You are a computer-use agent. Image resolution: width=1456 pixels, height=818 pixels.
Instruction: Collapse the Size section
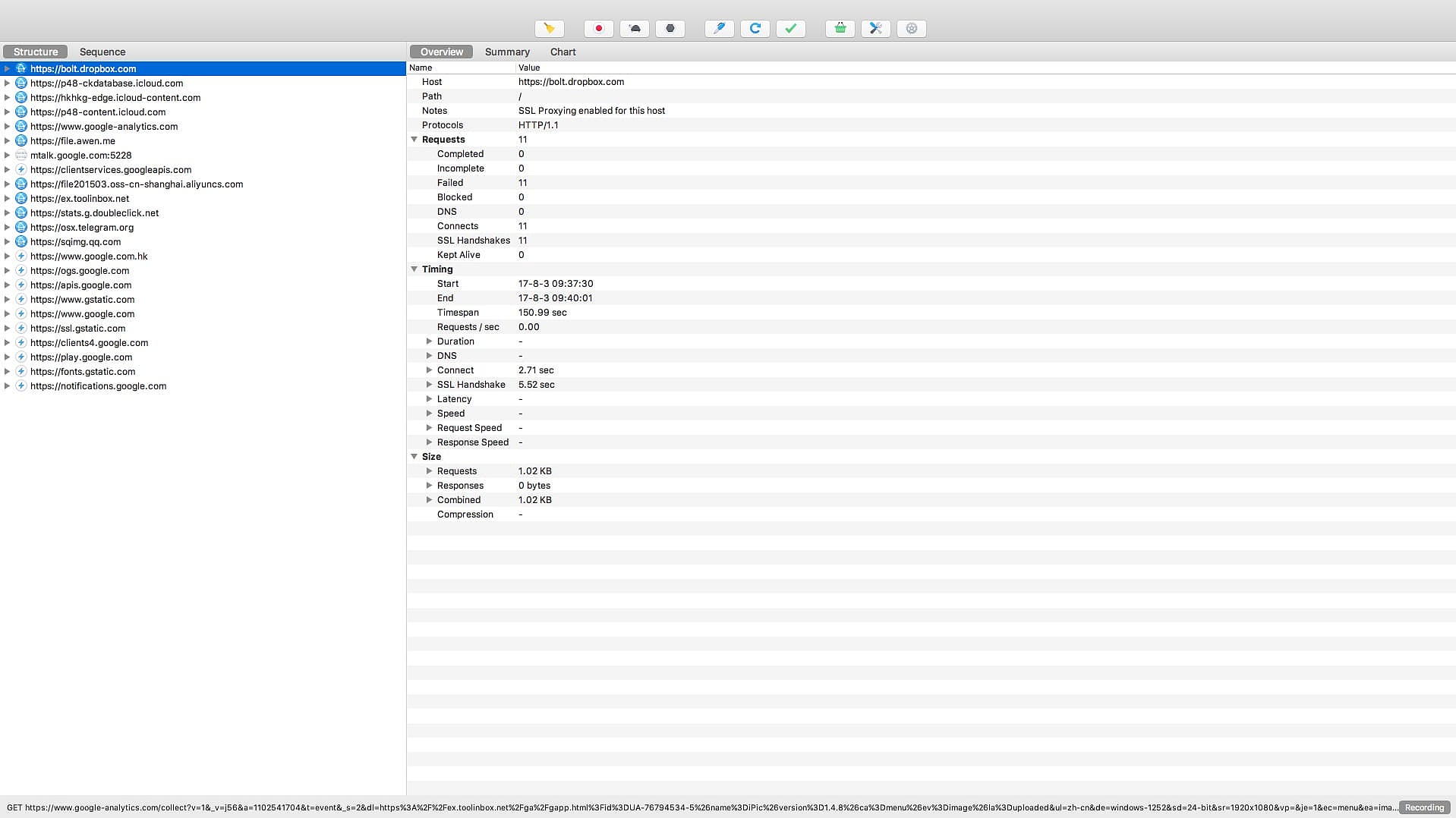(x=414, y=457)
